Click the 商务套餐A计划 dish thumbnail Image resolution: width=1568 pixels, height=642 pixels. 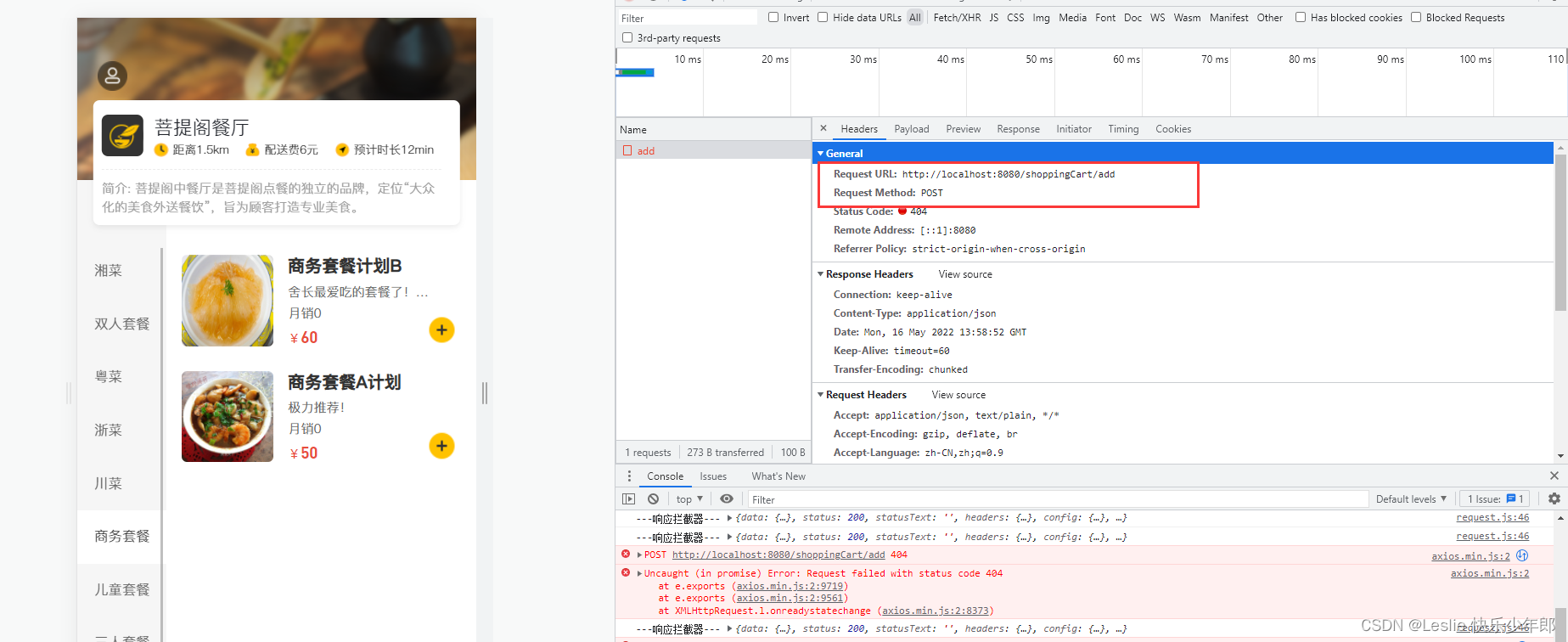tap(228, 416)
